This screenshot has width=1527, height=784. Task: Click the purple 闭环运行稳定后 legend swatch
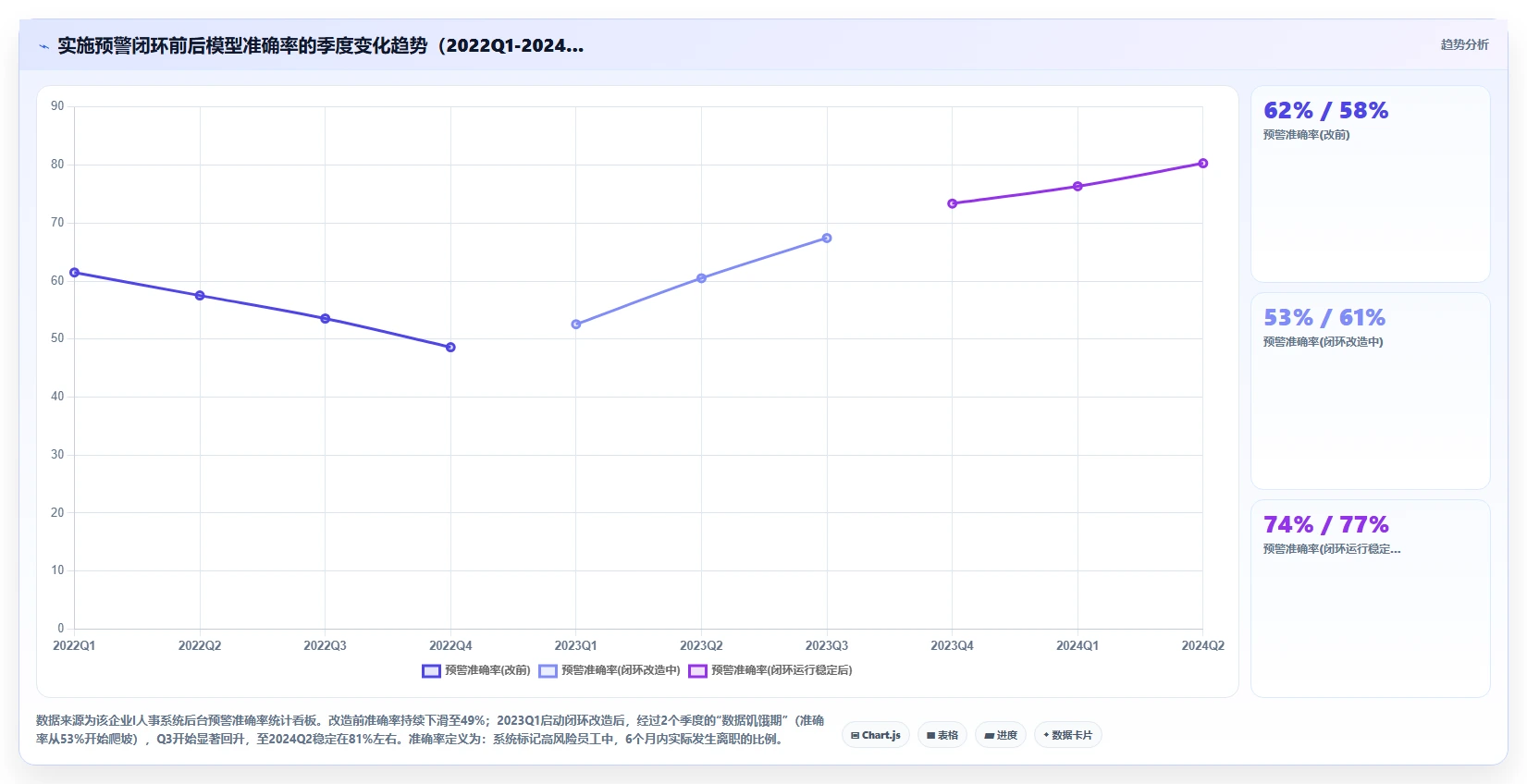[697, 671]
